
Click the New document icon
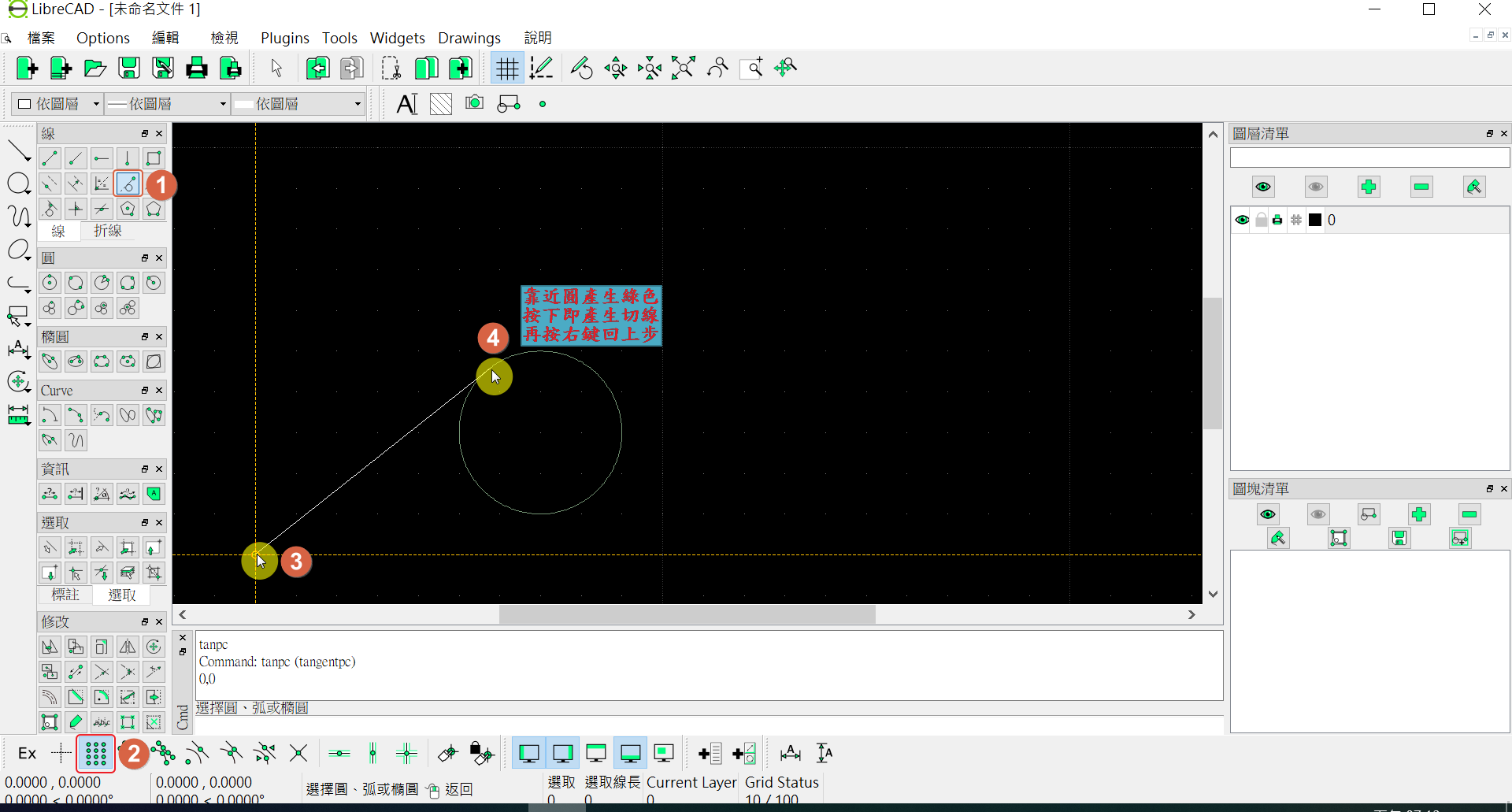28,69
